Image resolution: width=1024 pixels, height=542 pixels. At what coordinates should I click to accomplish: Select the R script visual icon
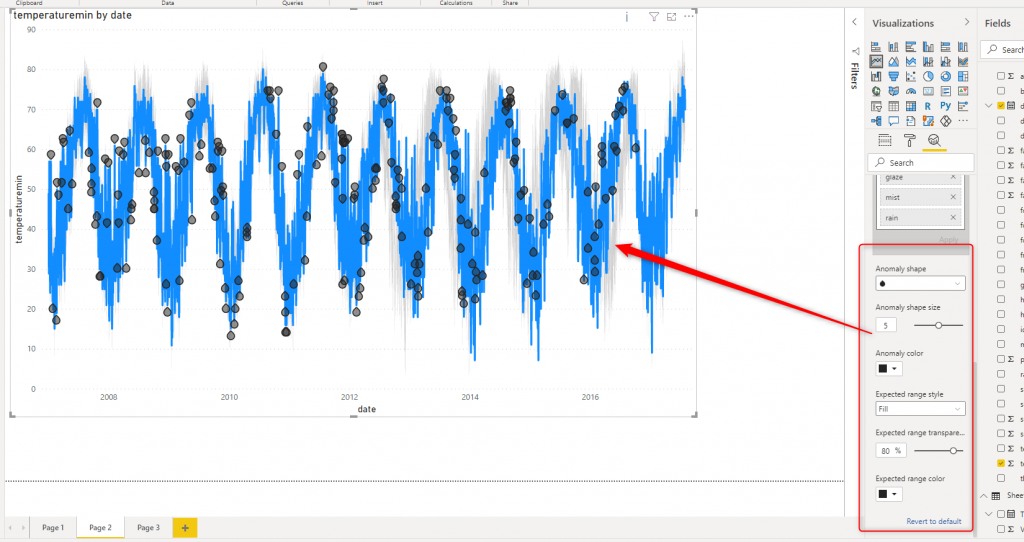coord(928,106)
